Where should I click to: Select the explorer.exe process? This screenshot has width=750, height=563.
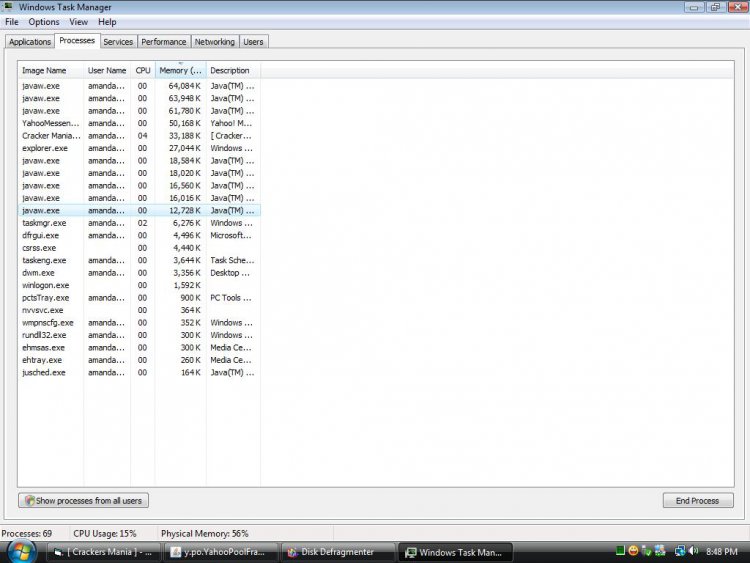[139, 148]
